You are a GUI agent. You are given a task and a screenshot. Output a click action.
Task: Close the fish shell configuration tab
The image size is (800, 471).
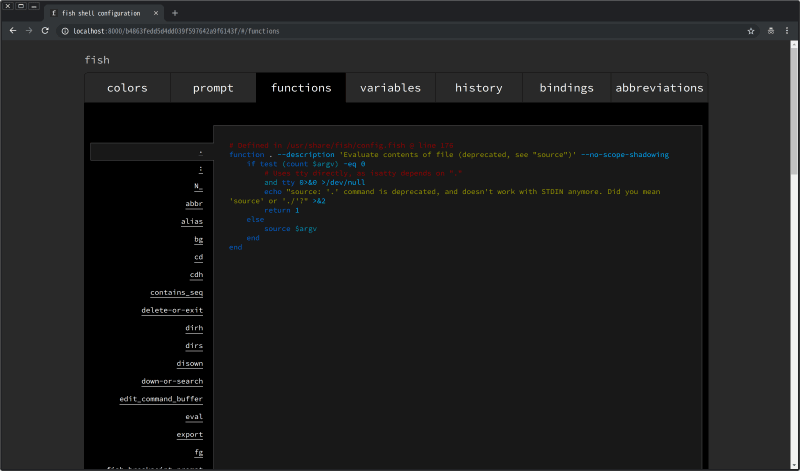[x=156, y=13]
